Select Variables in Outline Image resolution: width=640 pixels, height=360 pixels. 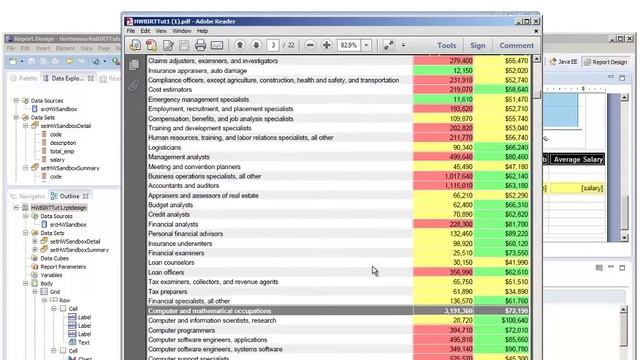[x=51, y=275]
